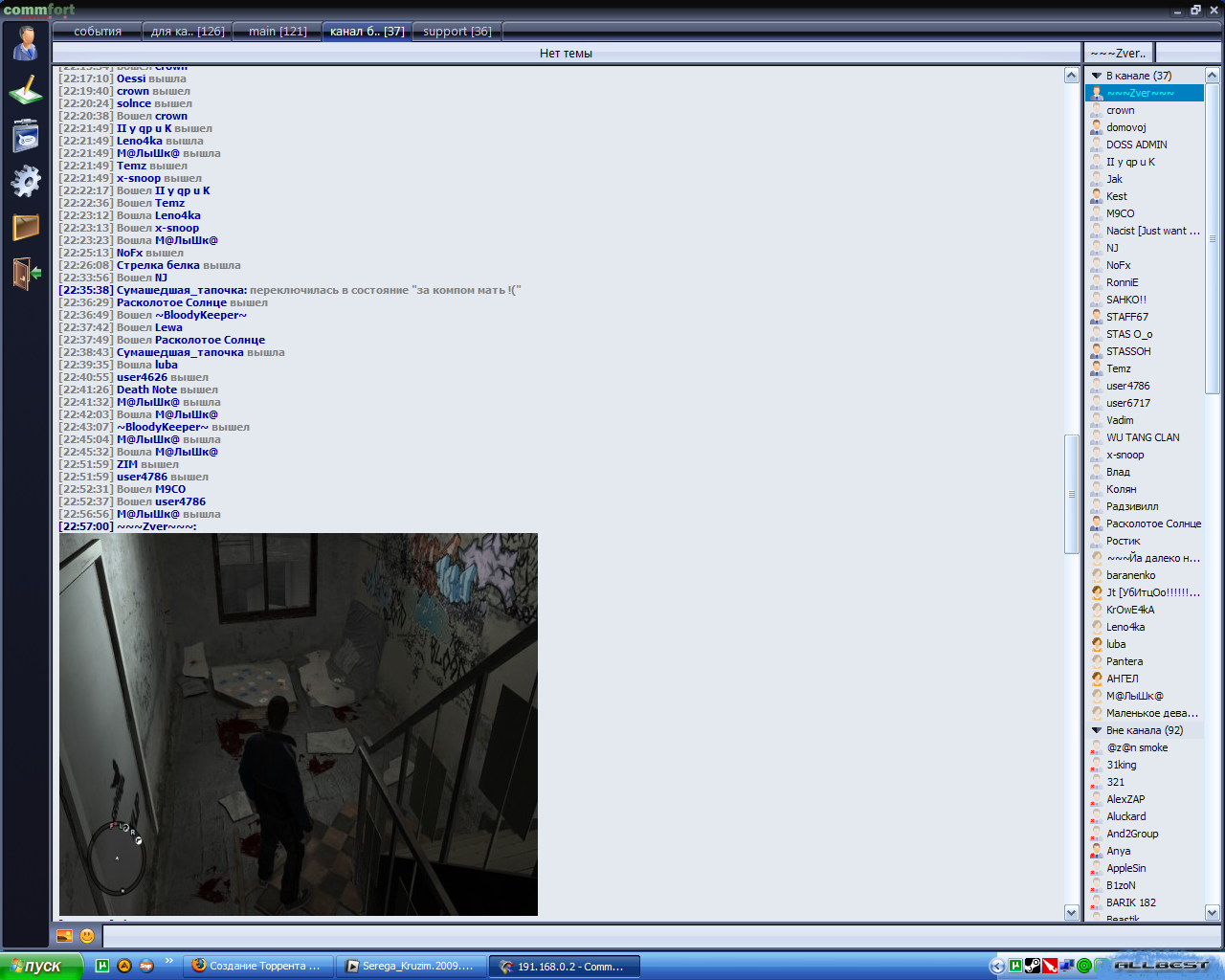Click '~BloodyKeeper~' nick at 22:36:49

click(x=201, y=315)
